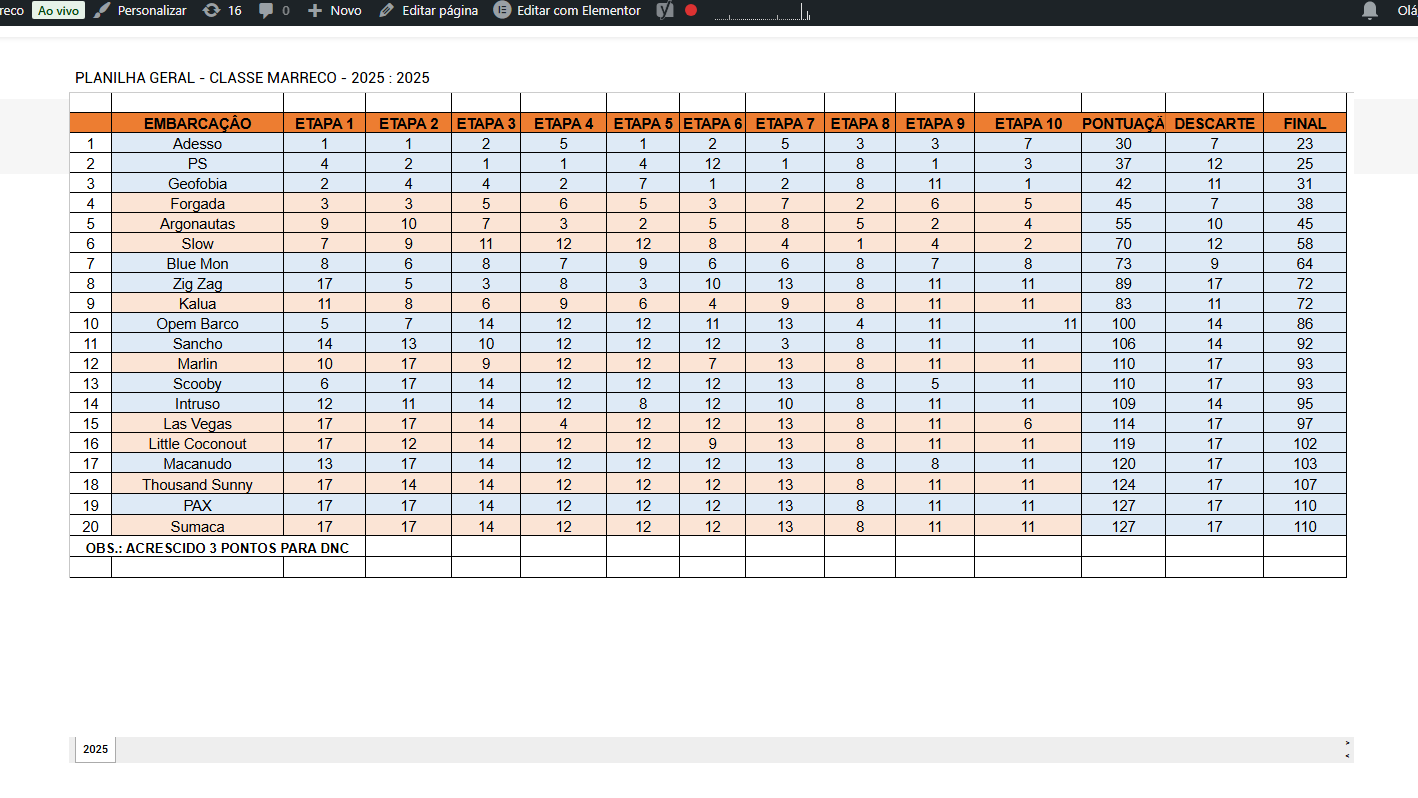Viewport: 1418px width, 798px height.
Task: Select the Adesso boat name cell
Action: 197,144
